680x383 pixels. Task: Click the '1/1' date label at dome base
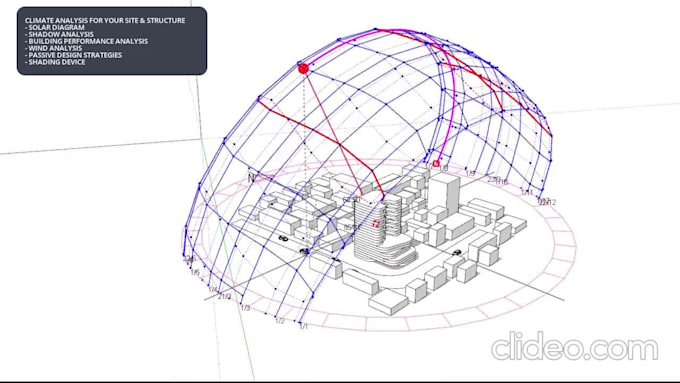click(x=303, y=326)
